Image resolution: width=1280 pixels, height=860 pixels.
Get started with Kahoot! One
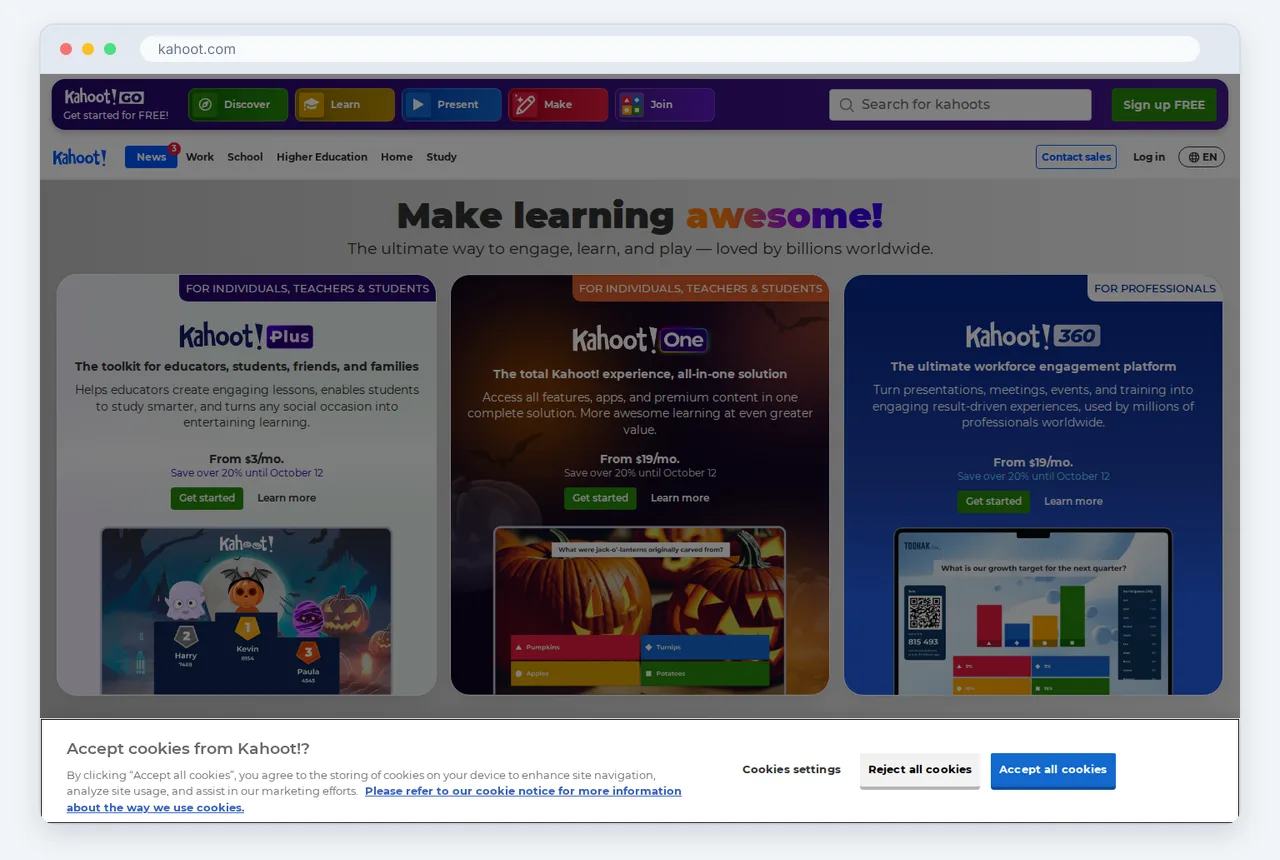(x=600, y=498)
